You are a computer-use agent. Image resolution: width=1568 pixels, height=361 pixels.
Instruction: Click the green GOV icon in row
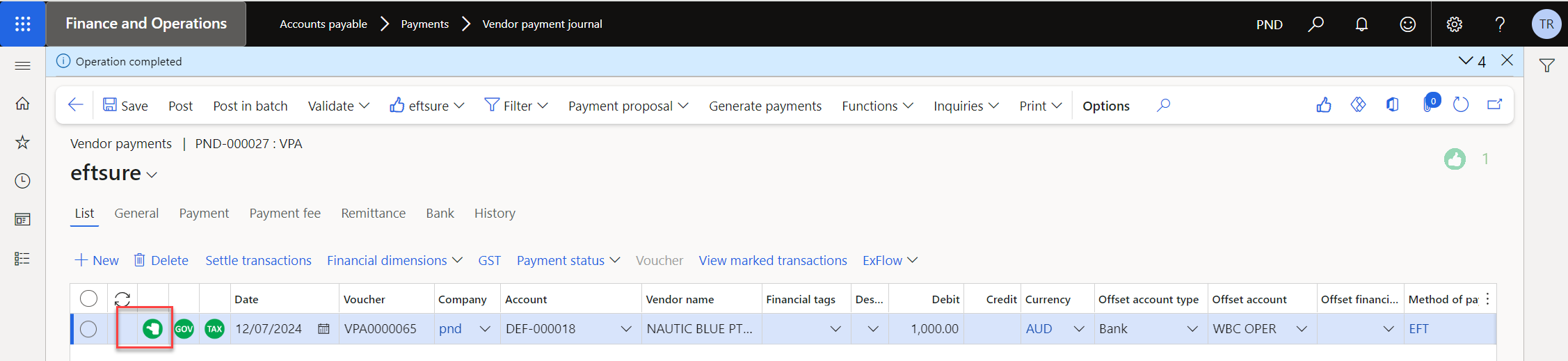[x=184, y=328]
